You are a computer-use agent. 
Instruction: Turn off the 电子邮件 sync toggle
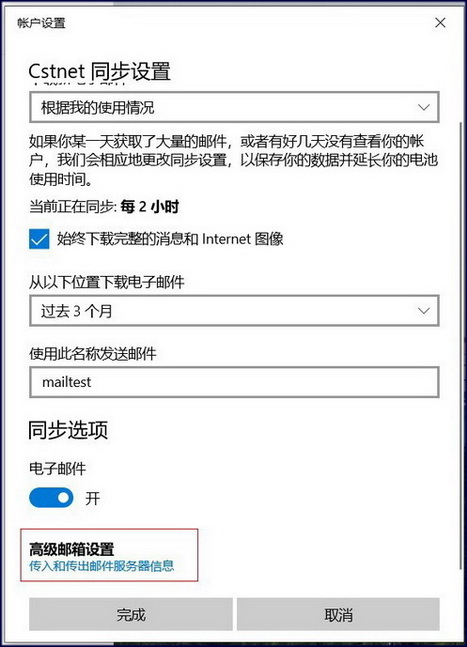(x=51, y=498)
